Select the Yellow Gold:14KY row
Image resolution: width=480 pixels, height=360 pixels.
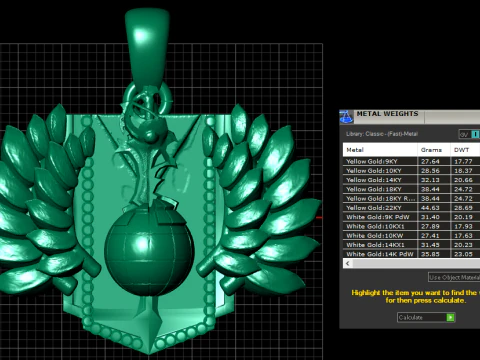point(411,180)
